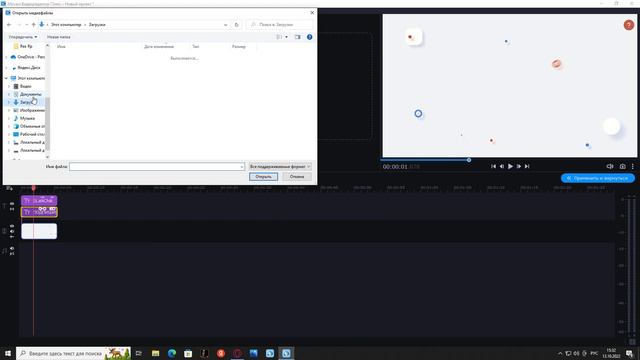
Task: Toggle video track visibility eye
Action: [12, 226]
